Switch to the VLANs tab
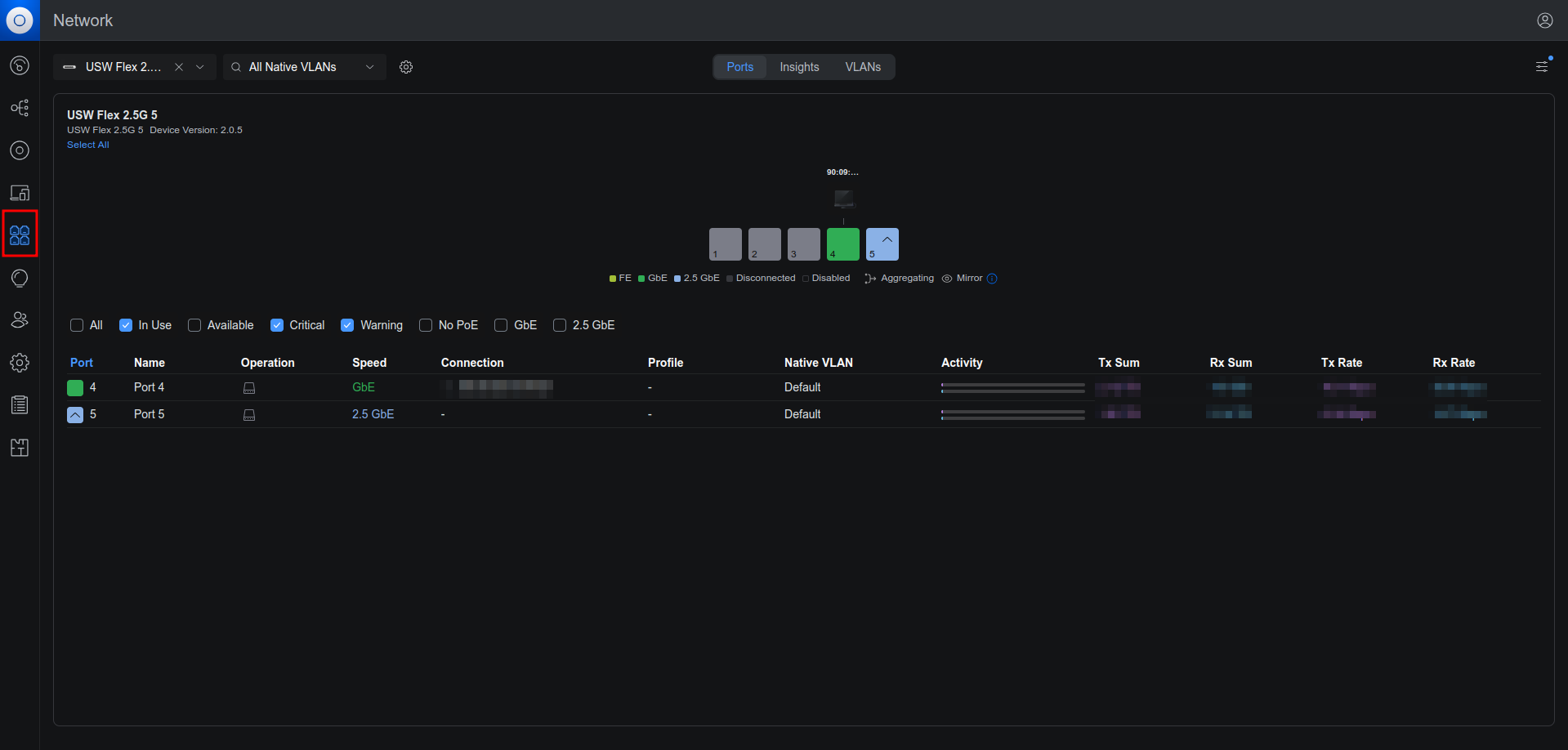 [863, 67]
